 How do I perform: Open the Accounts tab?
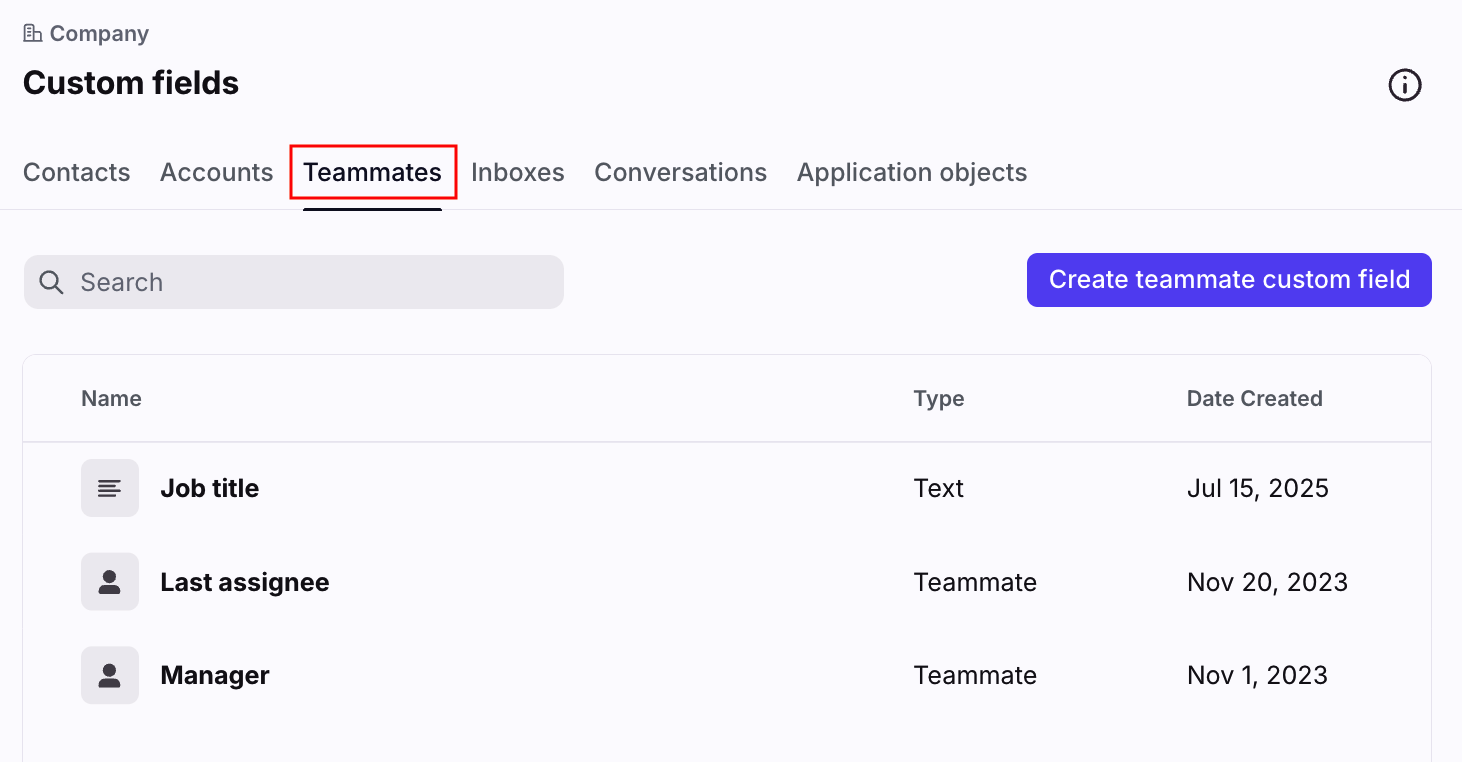click(216, 172)
